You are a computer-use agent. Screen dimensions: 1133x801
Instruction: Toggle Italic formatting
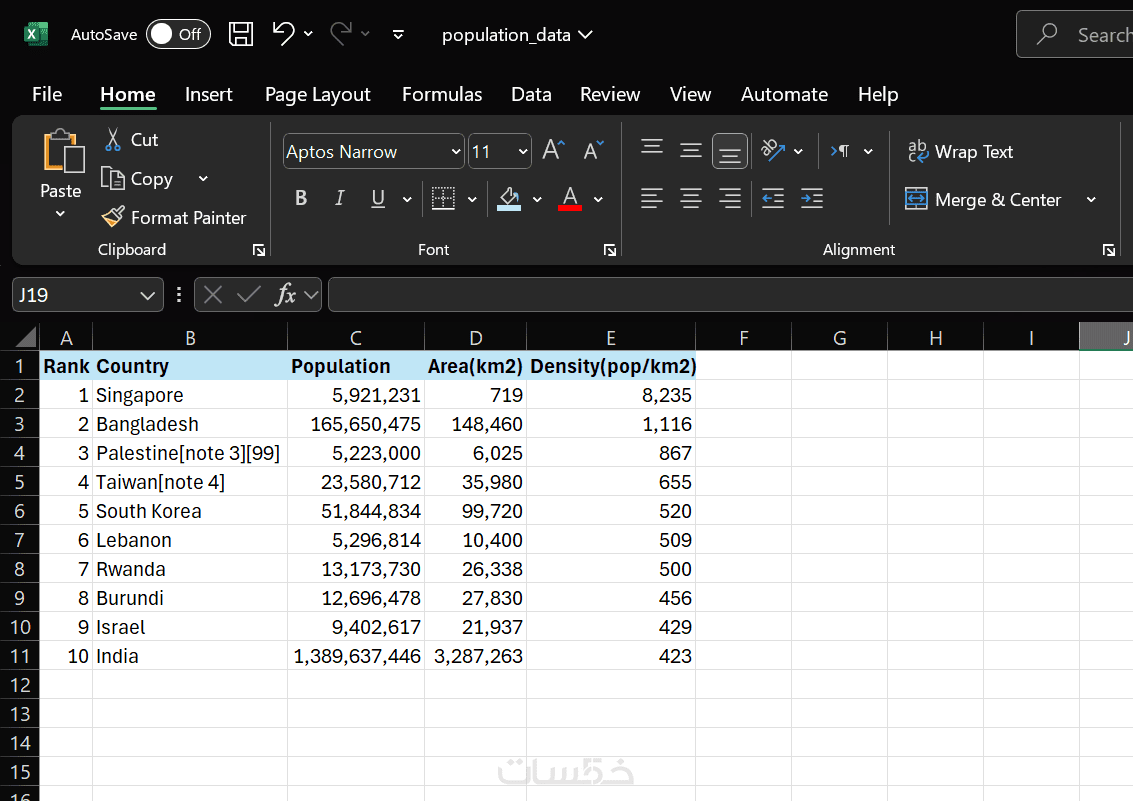[339, 199]
